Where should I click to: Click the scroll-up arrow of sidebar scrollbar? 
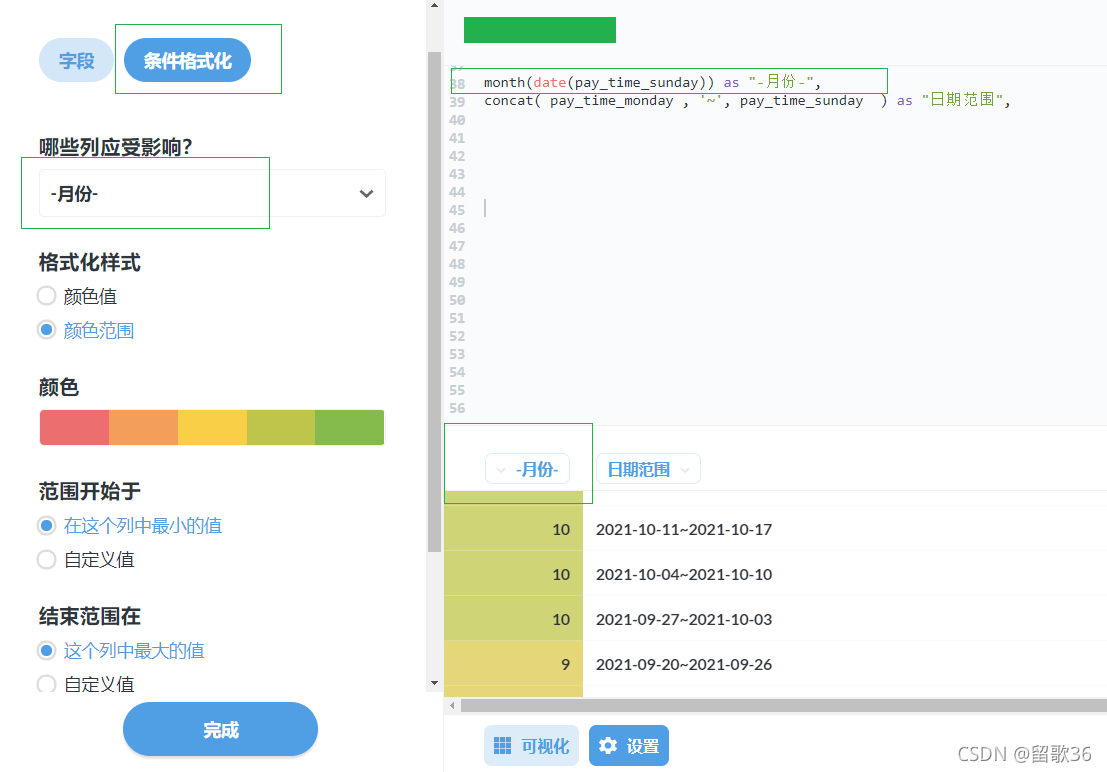click(434, 6)
